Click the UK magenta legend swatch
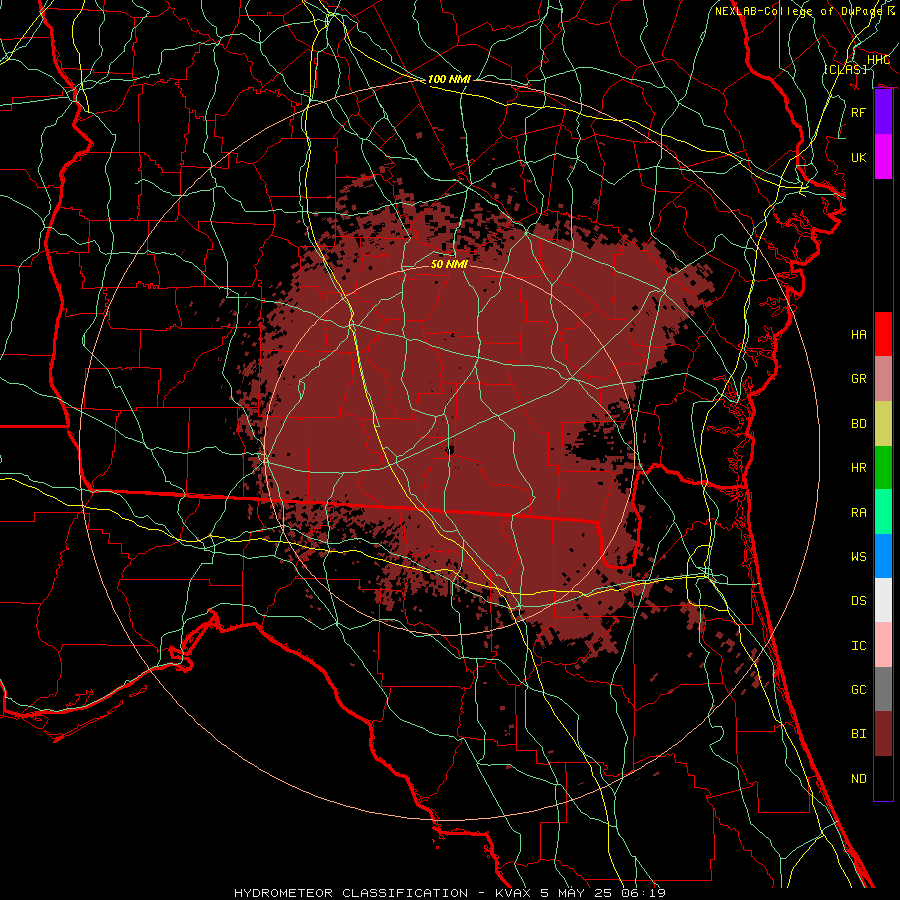 [883, 157]
